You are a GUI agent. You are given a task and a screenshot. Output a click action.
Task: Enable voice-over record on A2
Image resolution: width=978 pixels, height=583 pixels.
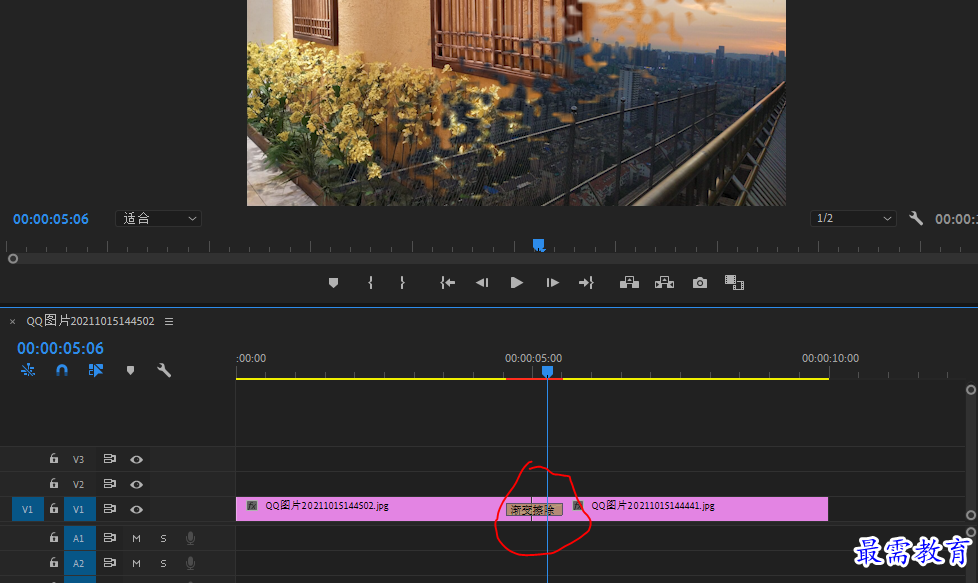(x=190, y=564)
